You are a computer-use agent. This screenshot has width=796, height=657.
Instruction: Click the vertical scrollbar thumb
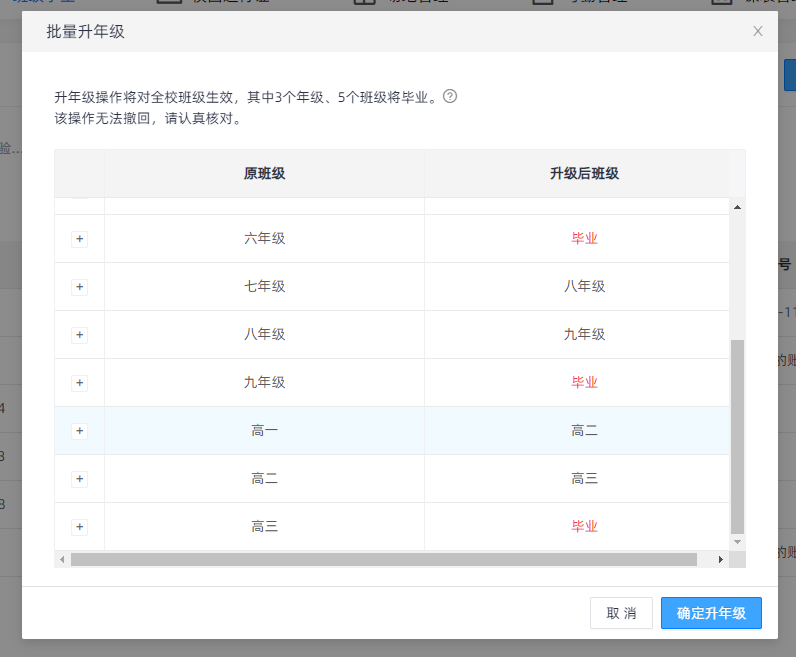tap(738, 437)
